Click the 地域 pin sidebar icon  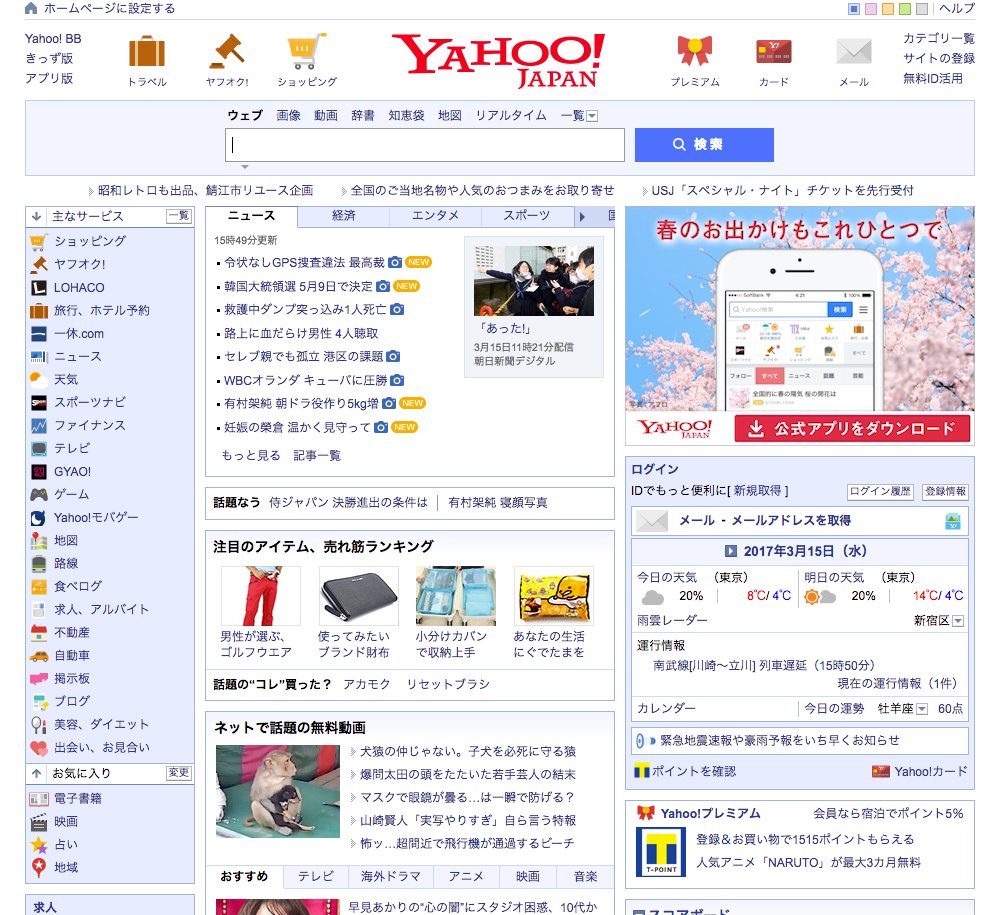[x=39, y=867]
